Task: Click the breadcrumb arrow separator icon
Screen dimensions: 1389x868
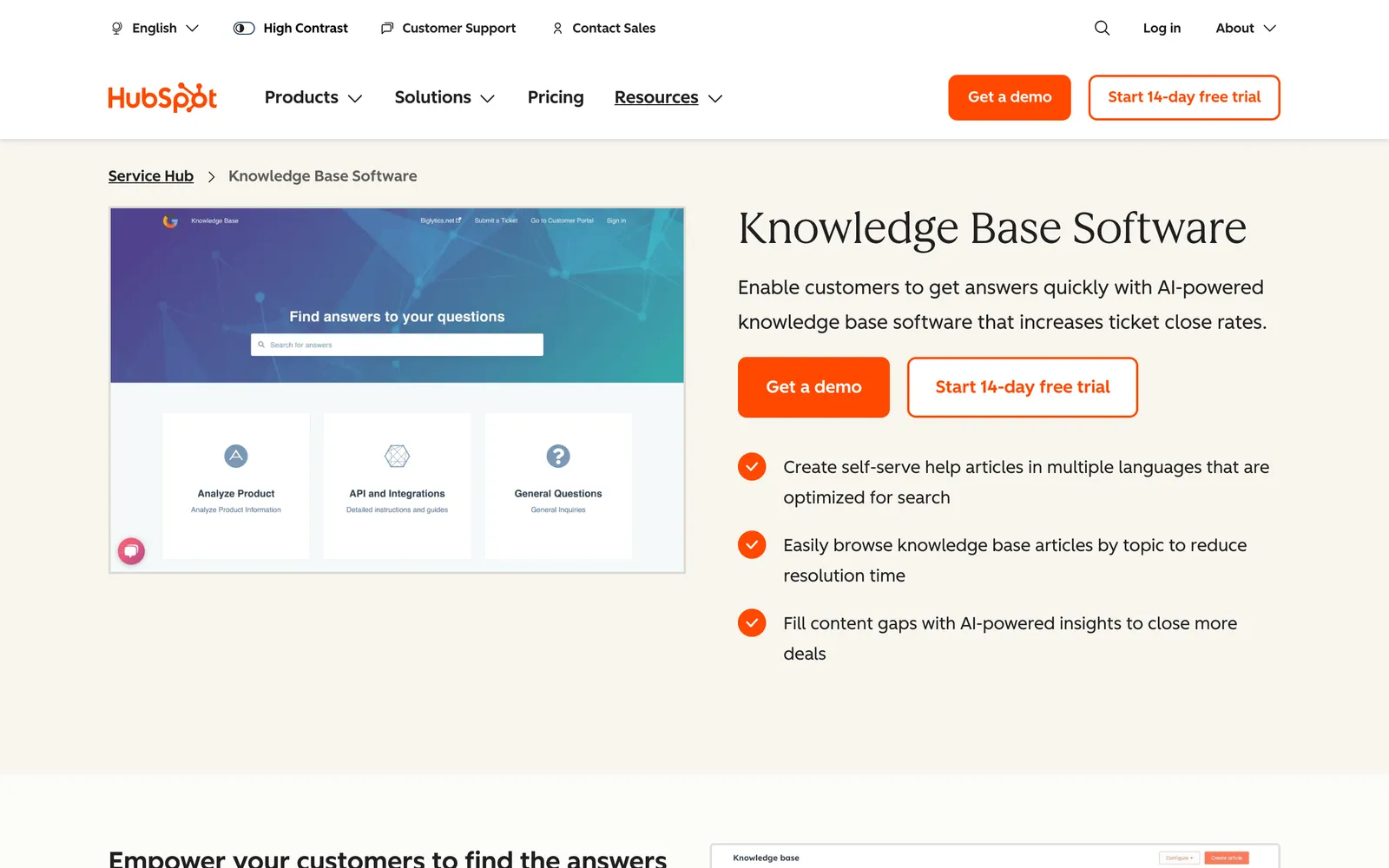Action: click(x=211, y=176)
